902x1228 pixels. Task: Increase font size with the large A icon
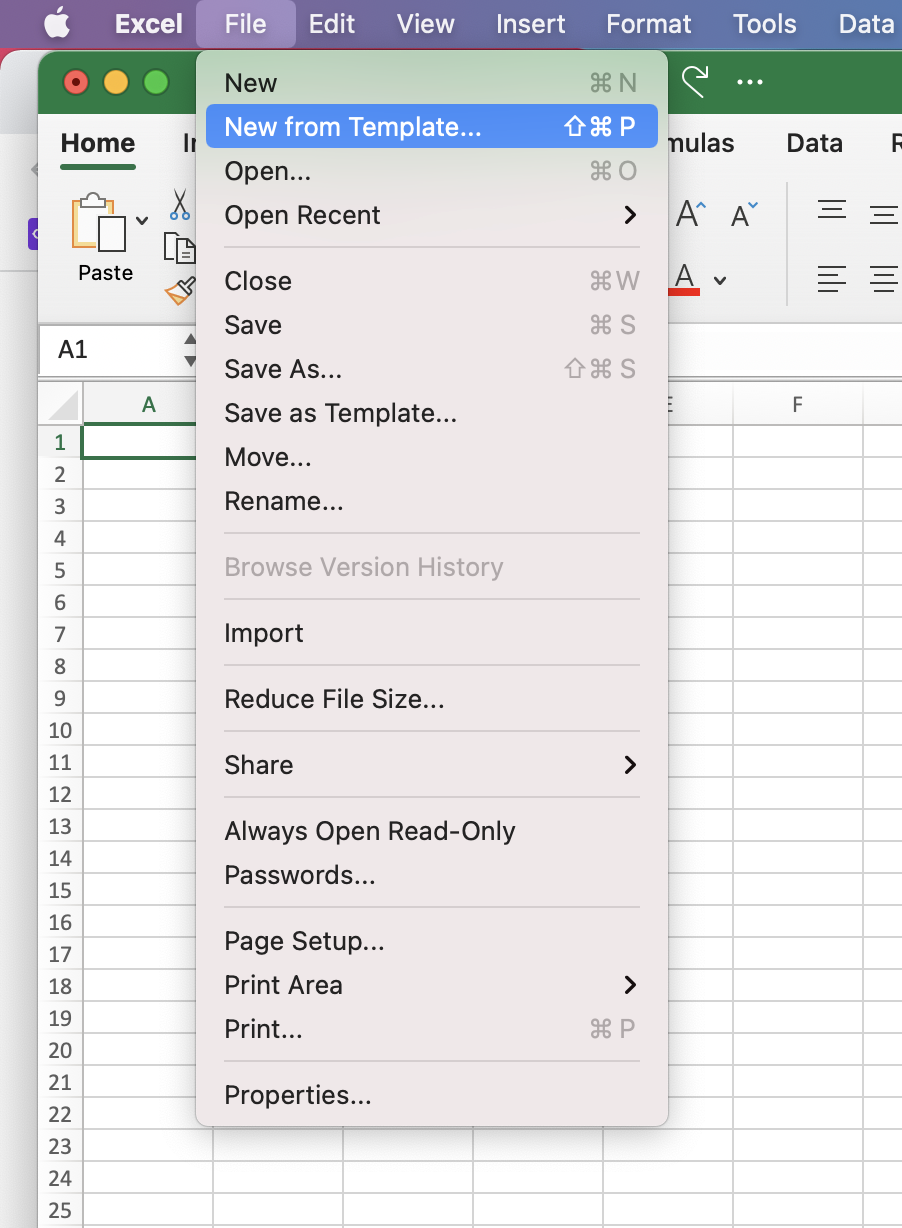click(691, 213)
